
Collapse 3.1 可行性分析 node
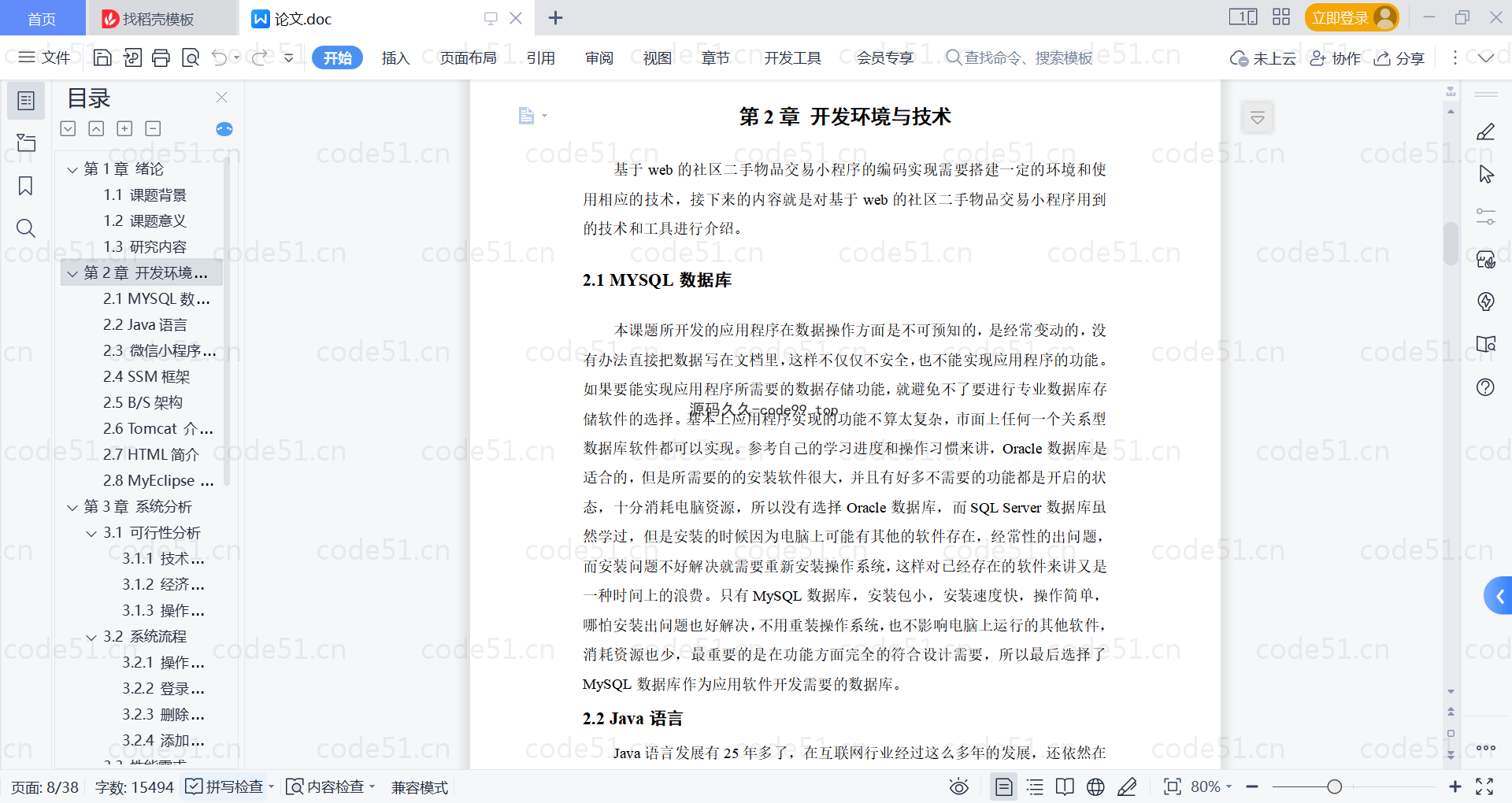[x=91, y=533]
